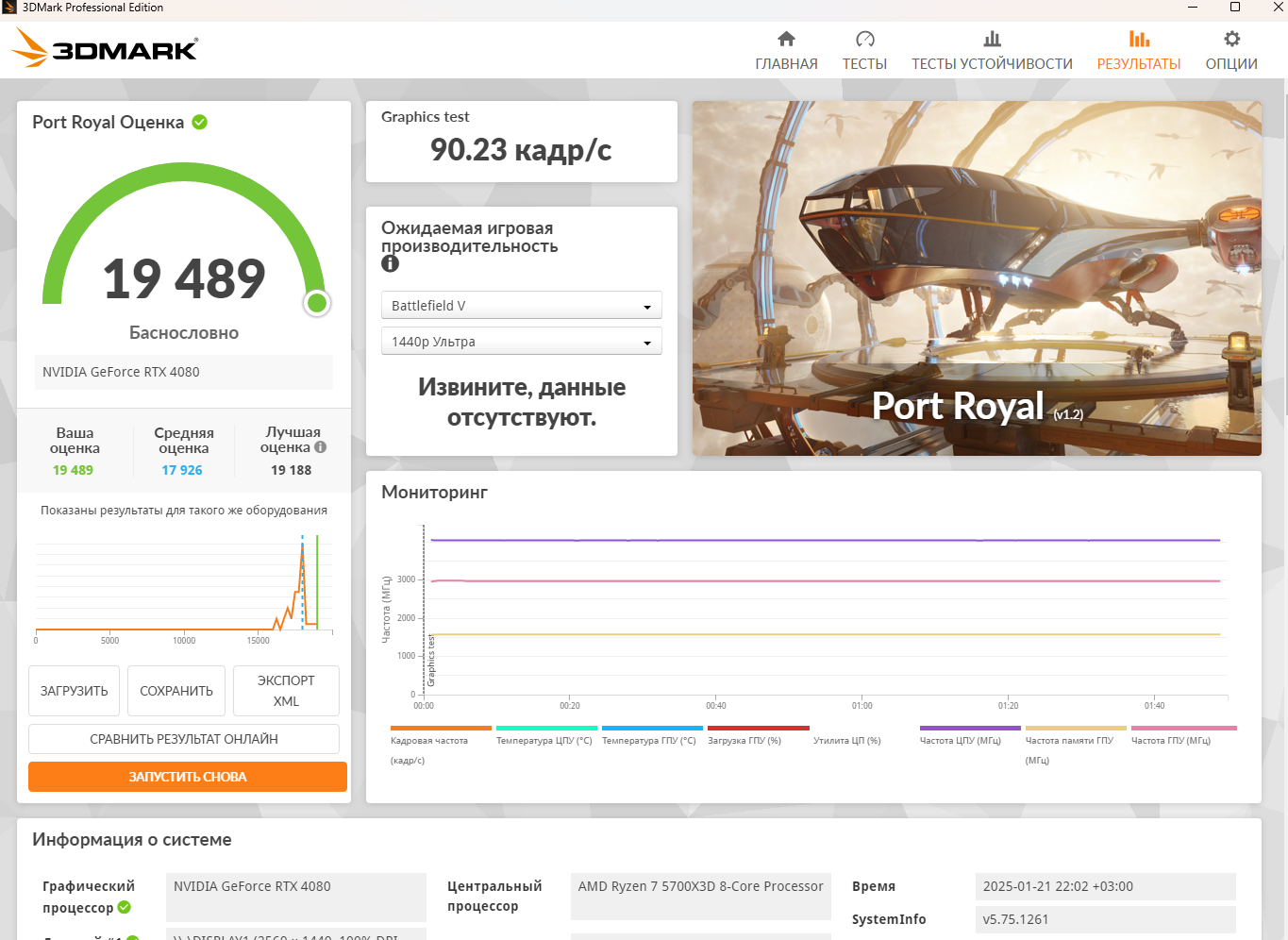Click the Средняя оценка value 17 926
The width and height of the screenshot is (1288, 940).
coord(182,470)
